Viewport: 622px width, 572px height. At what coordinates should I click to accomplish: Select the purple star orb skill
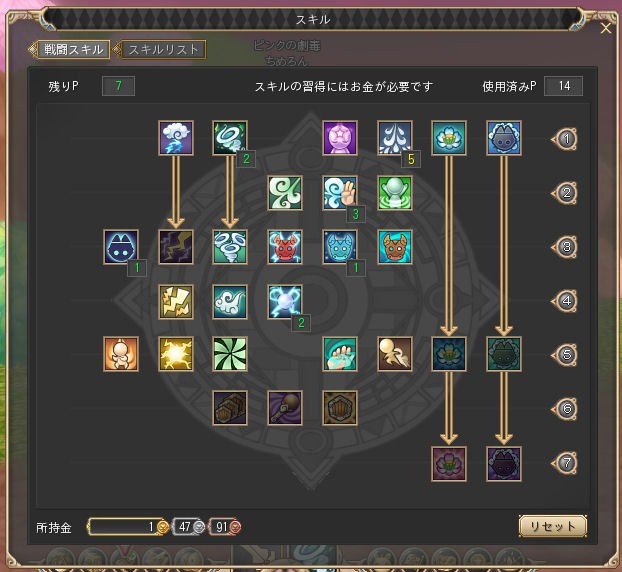(340, 138)
